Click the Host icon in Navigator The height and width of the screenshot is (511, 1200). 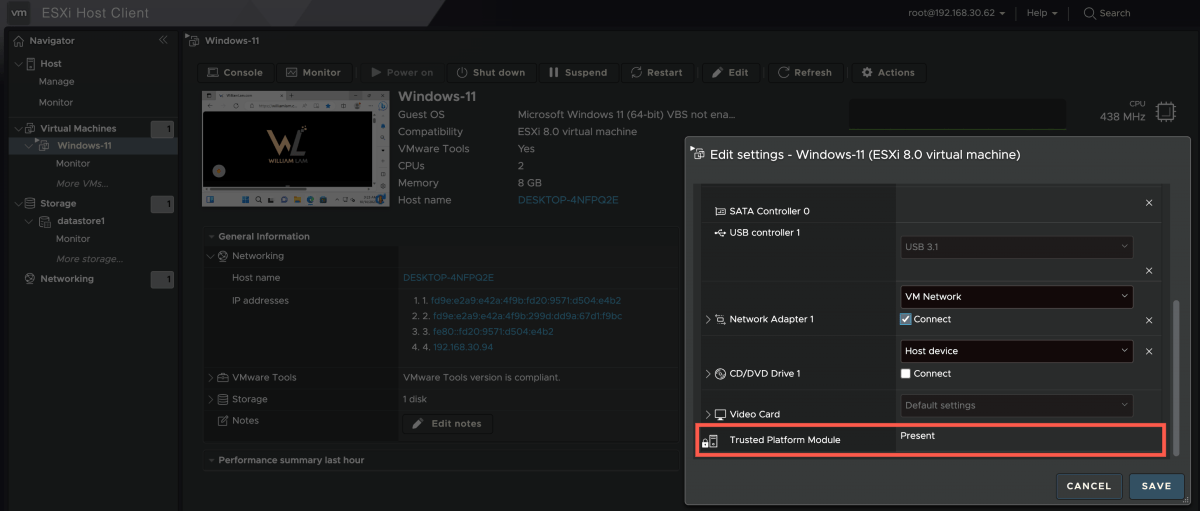[31, 64]
